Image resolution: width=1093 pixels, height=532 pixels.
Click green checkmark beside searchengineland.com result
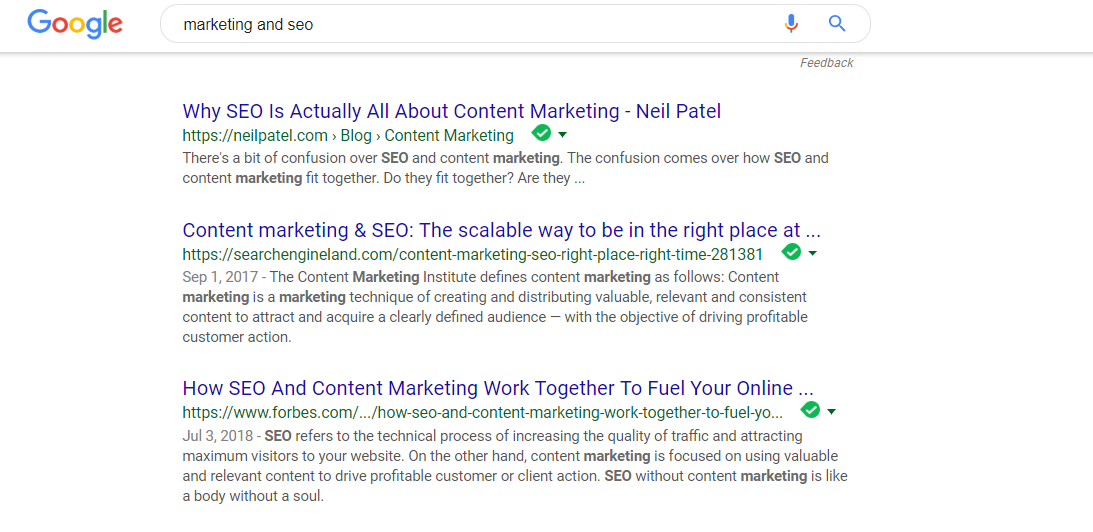791,252
